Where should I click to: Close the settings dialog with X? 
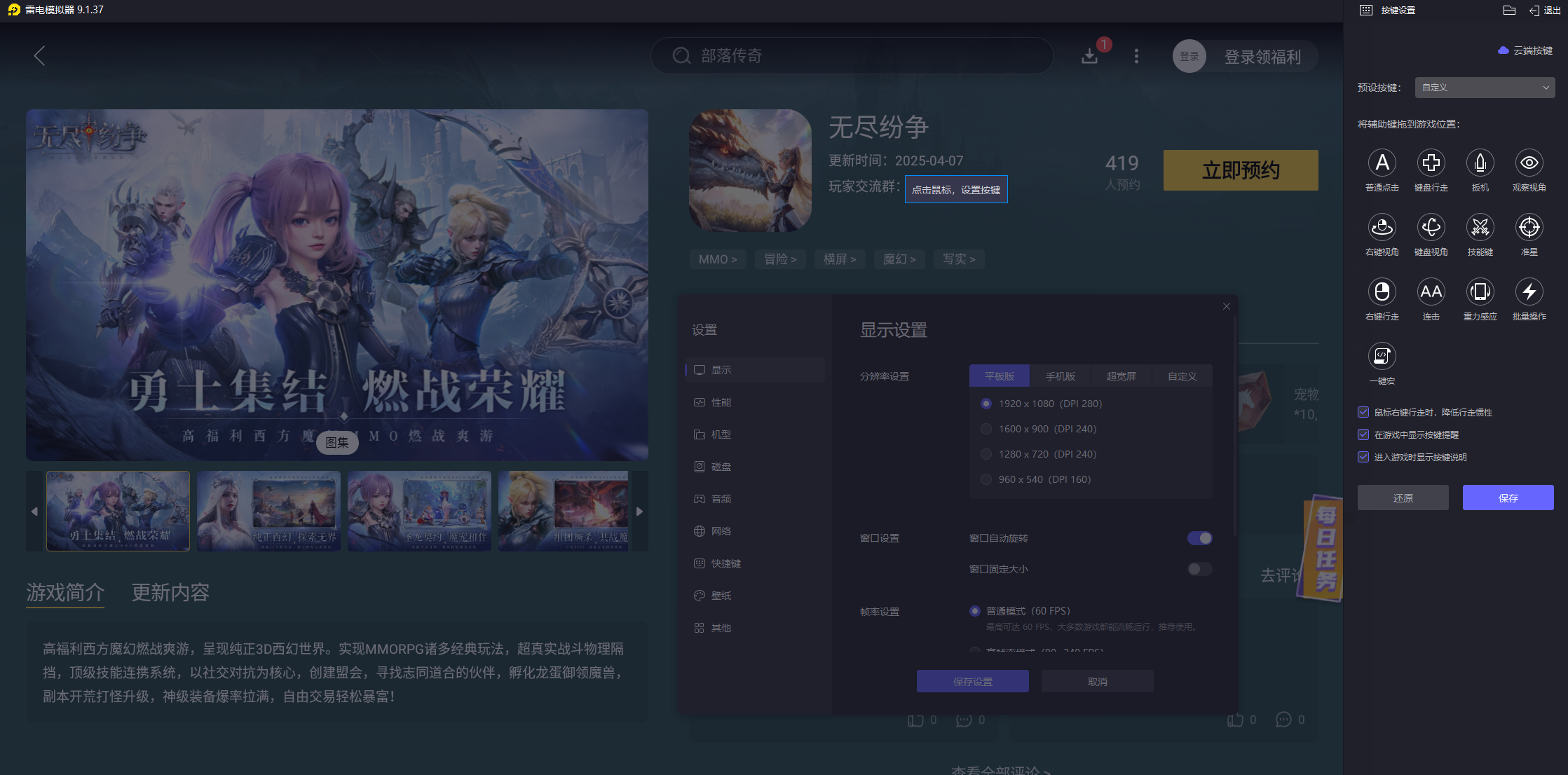(x=1226, y=306)
